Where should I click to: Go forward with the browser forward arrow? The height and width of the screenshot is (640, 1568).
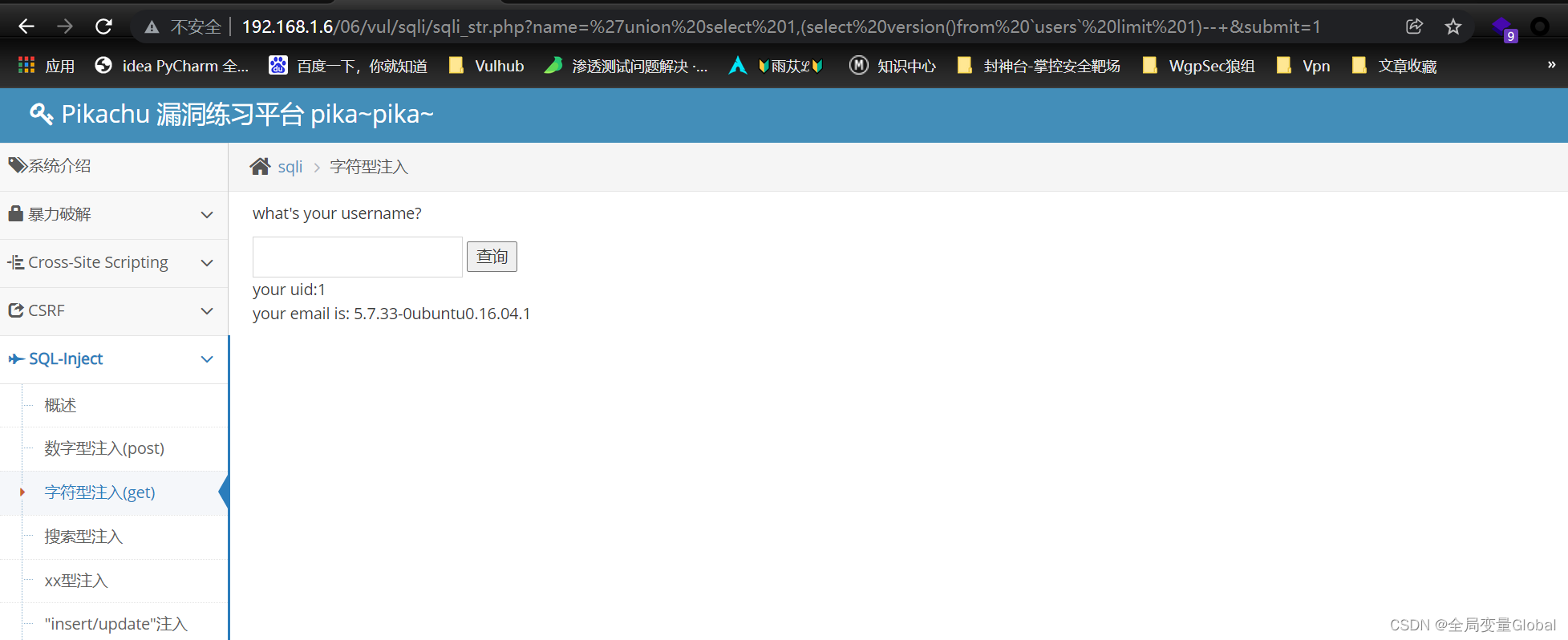(65, 26)
